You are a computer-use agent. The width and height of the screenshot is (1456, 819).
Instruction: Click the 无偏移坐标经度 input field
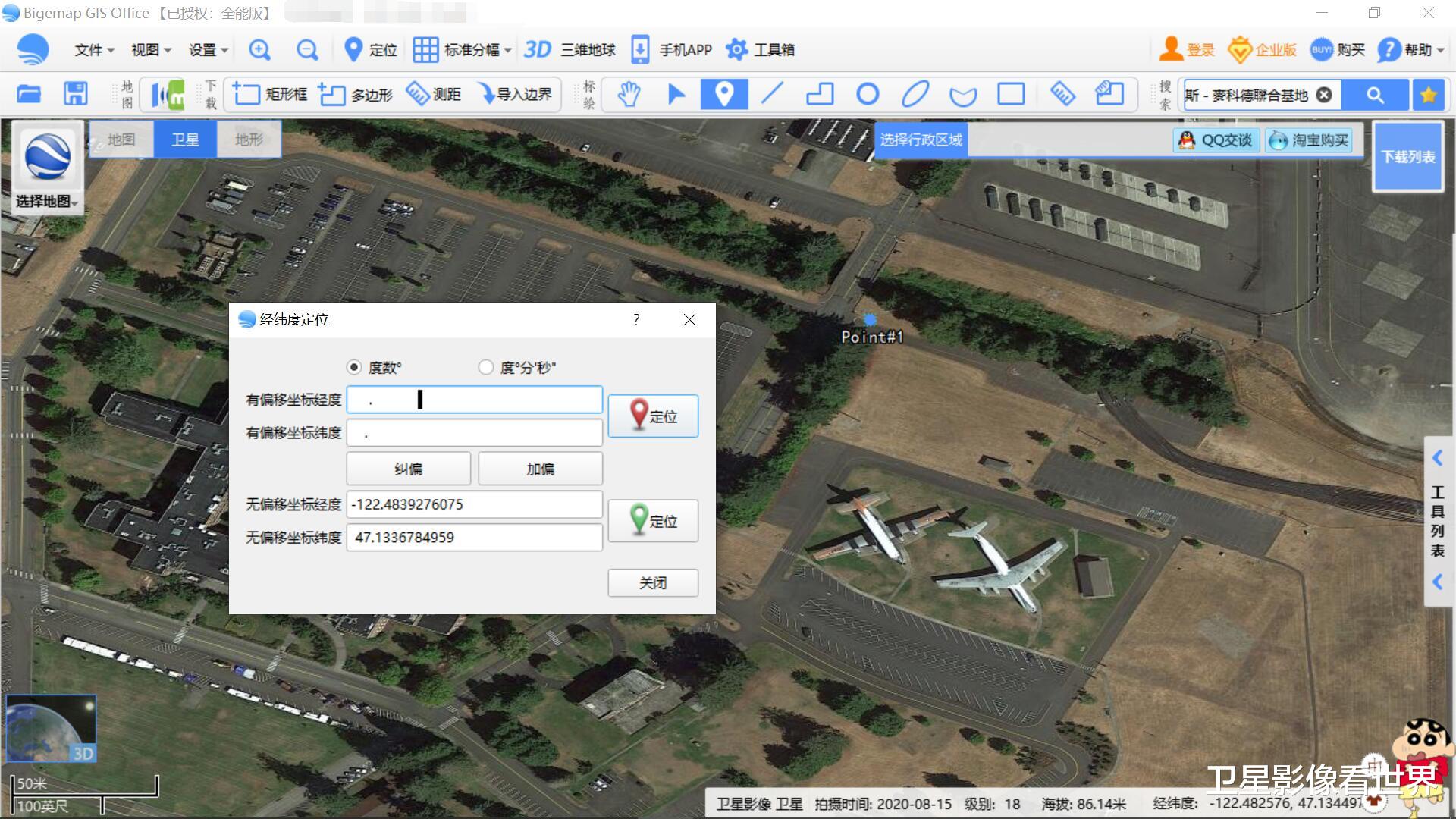(475, 504)
